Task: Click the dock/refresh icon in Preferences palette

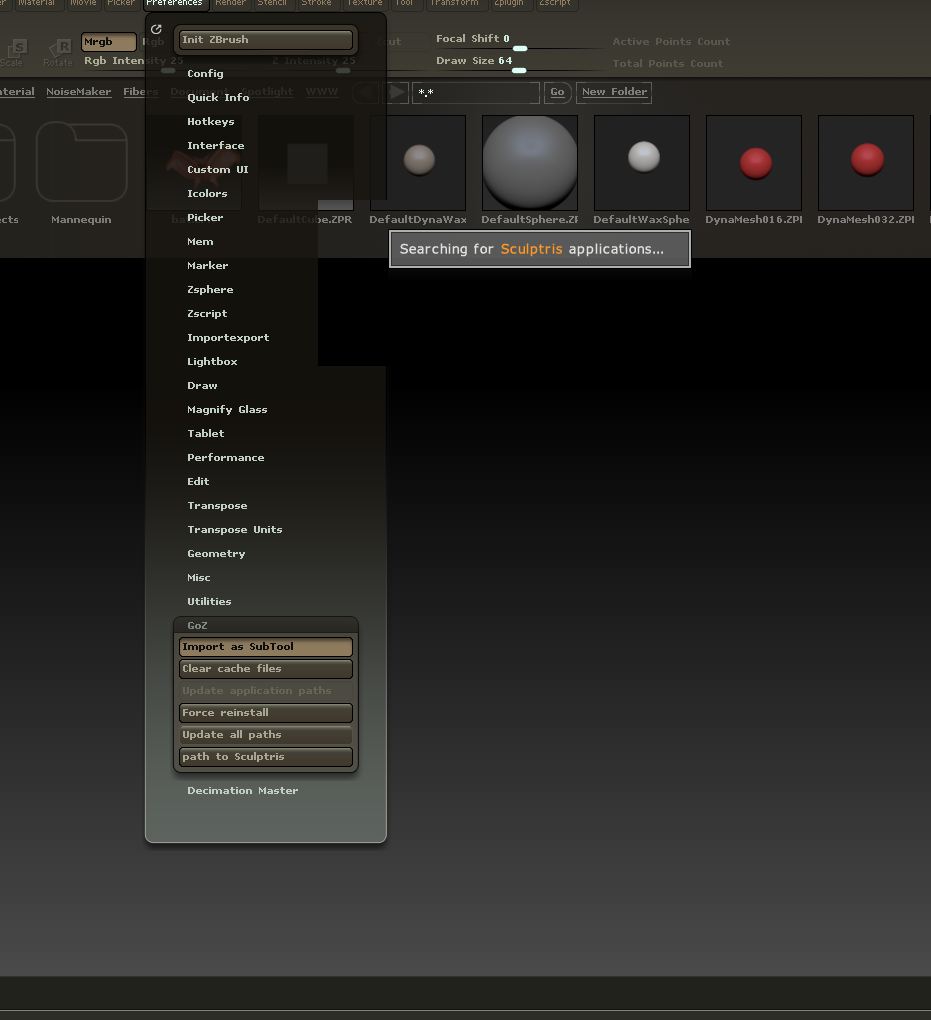Action: 156,30
